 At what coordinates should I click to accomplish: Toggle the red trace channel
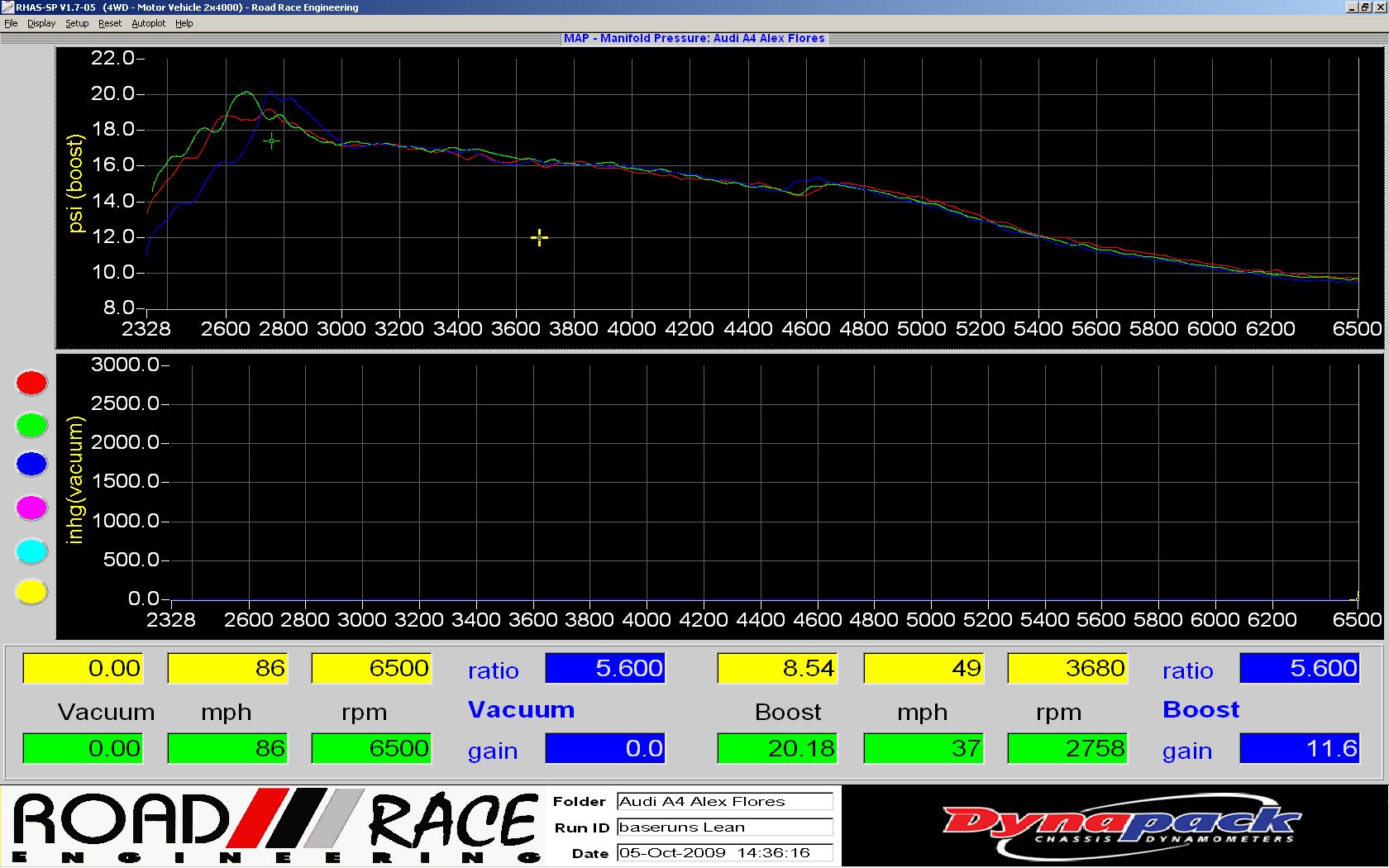point(31,382)
